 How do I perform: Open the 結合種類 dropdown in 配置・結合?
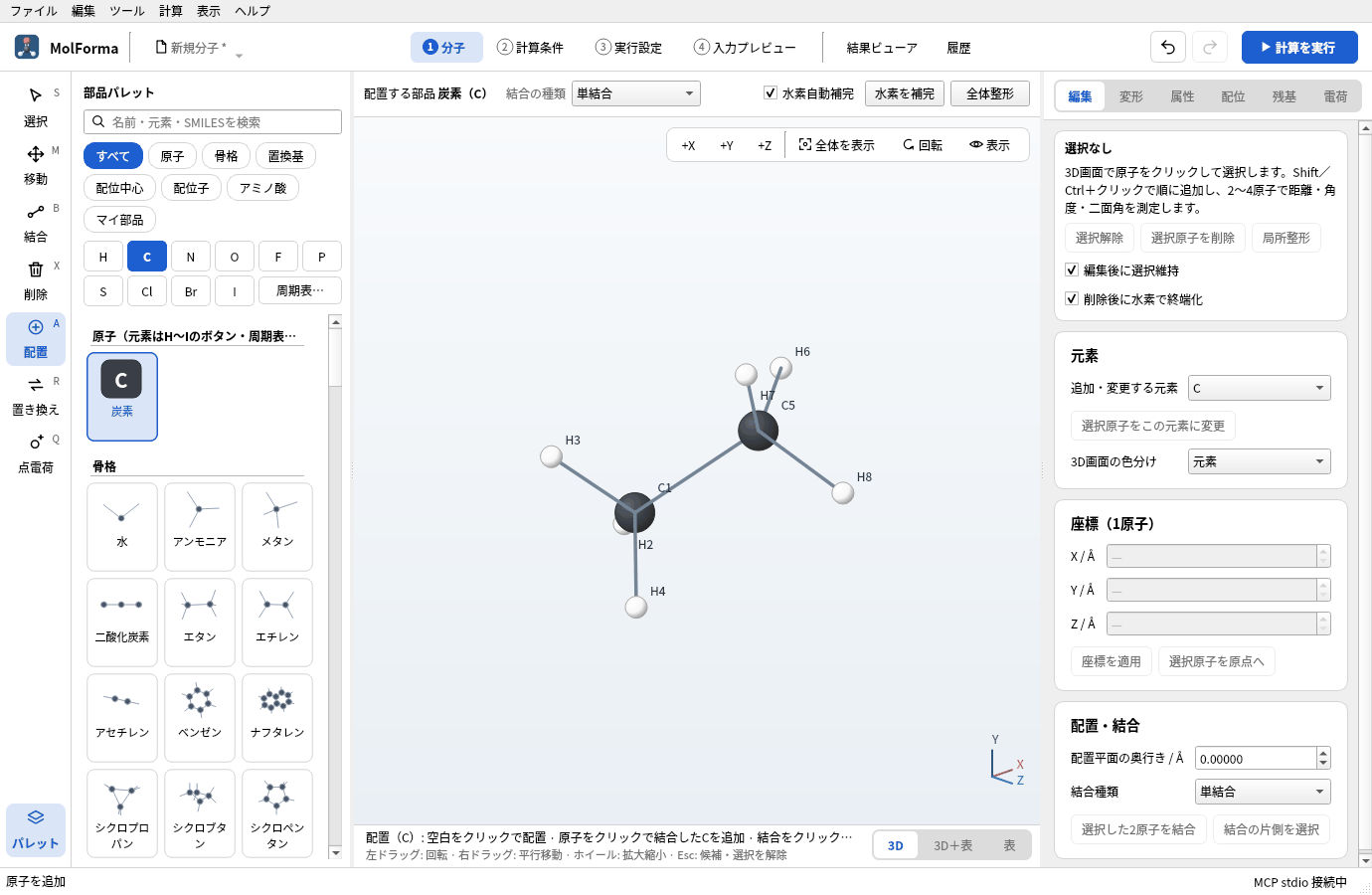click(1263, 792)
